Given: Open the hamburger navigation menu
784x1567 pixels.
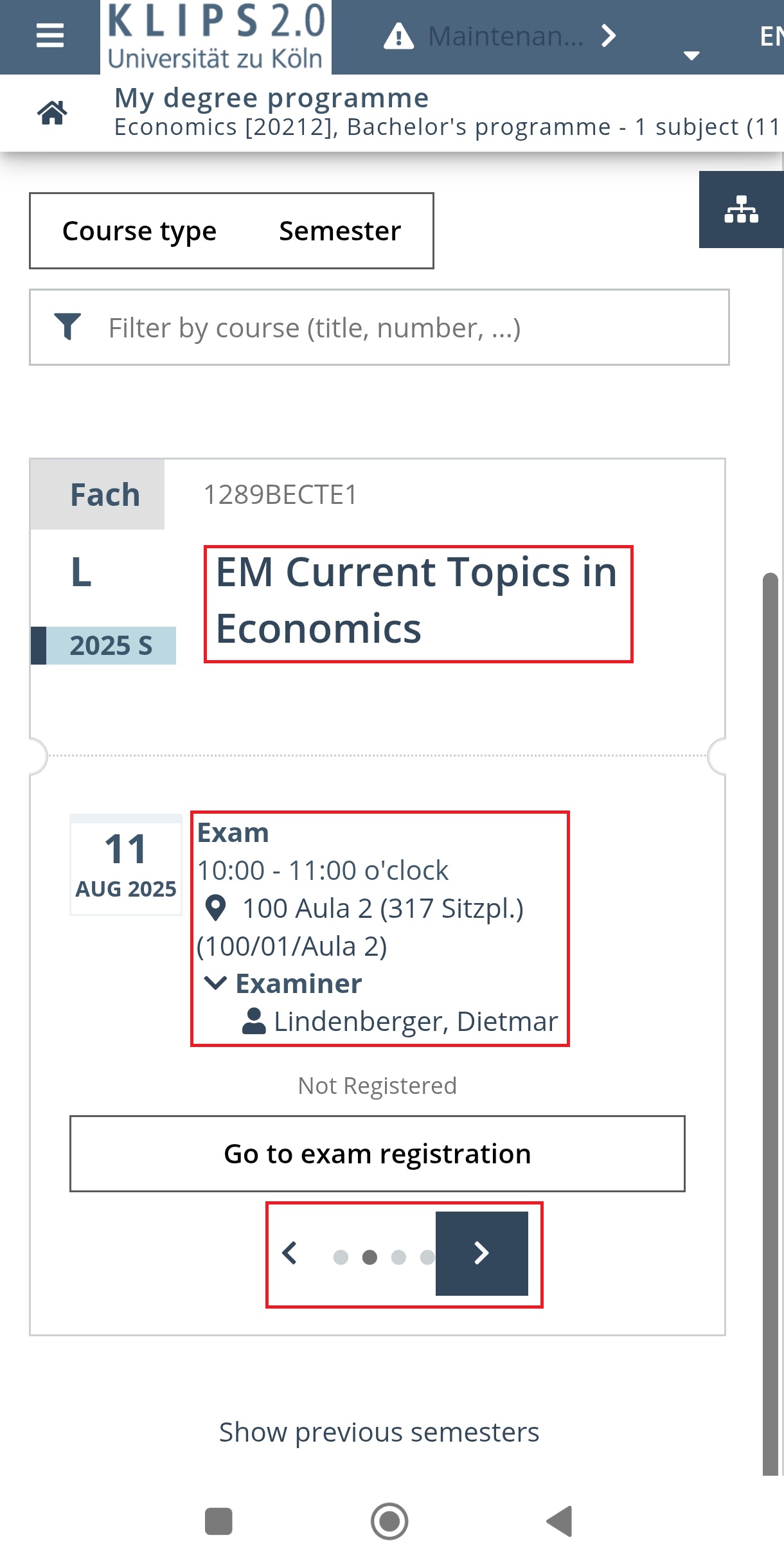Looking at the screenshot, I should point(50,35).
